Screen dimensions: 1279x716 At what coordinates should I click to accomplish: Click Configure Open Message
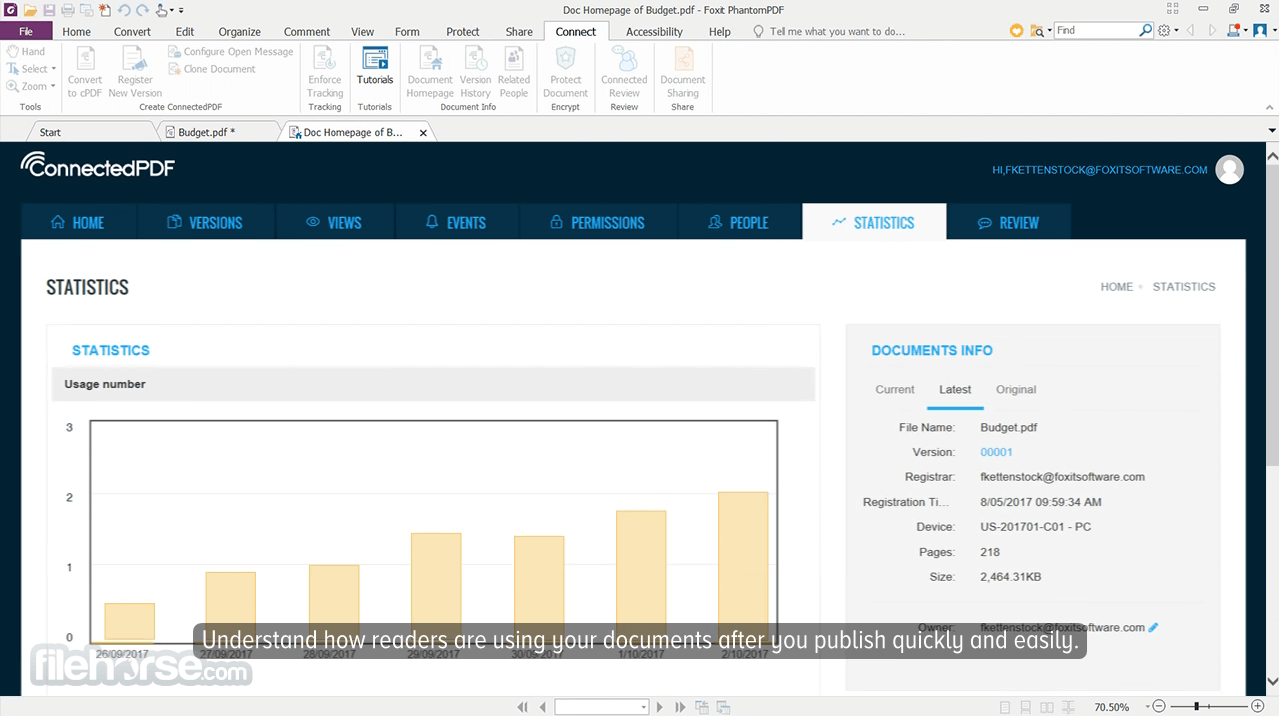pos(231,51)
